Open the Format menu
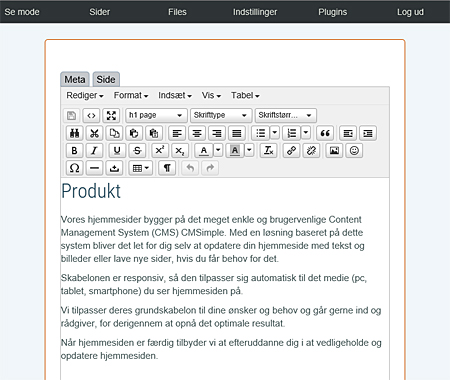450x380 pixels. coord(131,96)
